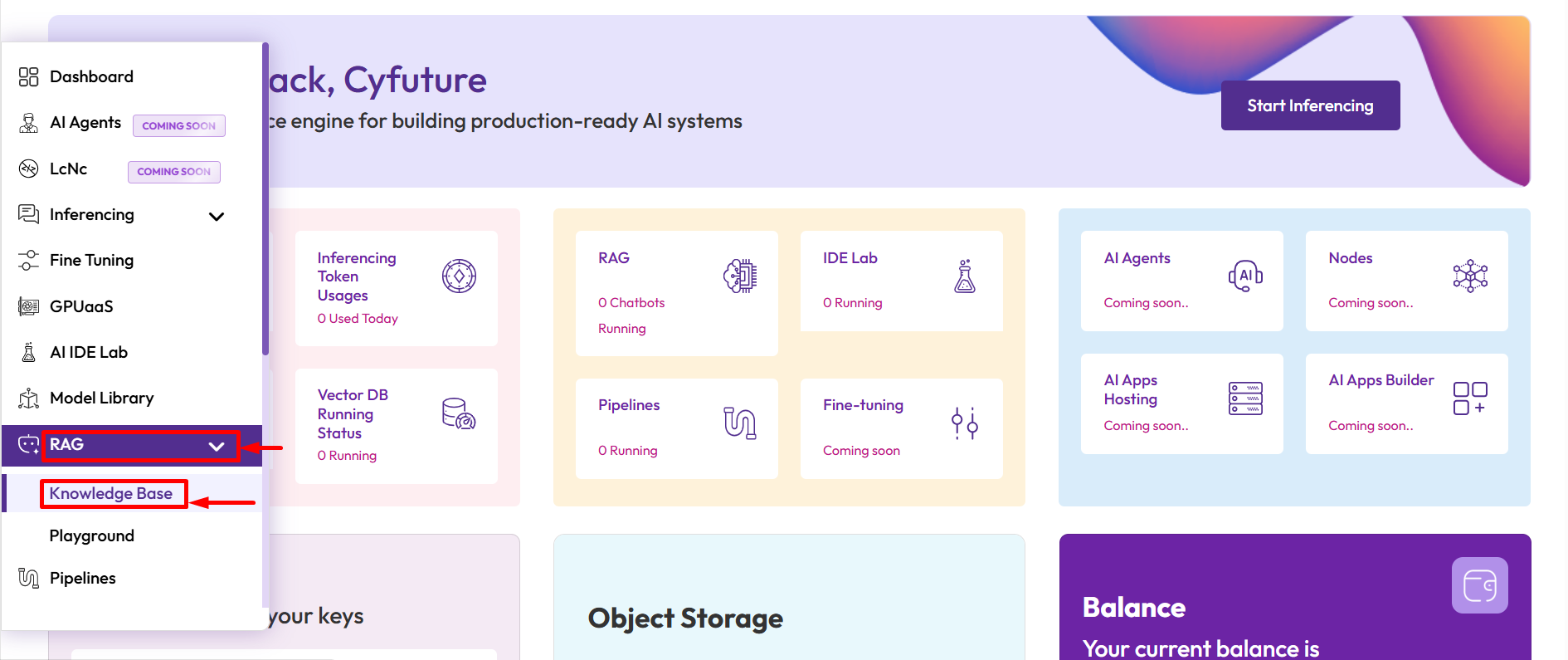Click the Dashboard grid icon in sidebar
The height and width of the screenshot is (660, 1568).
pyautogui.click(x=28, y=77)
